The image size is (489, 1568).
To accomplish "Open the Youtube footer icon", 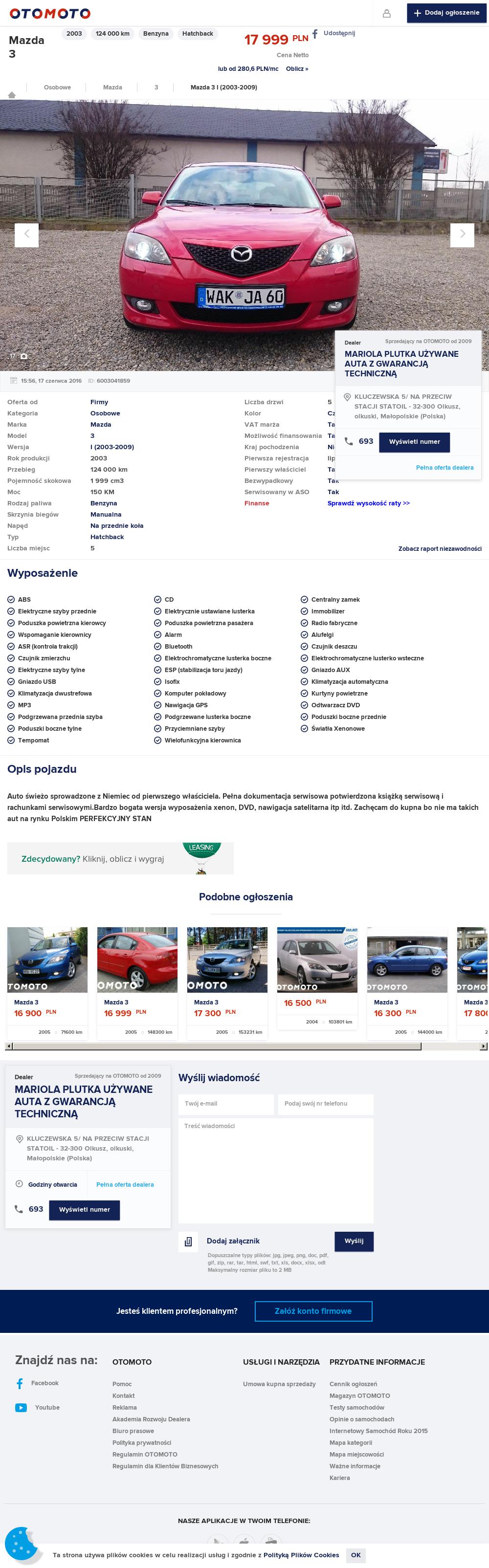I will [x=22, y=1407].
